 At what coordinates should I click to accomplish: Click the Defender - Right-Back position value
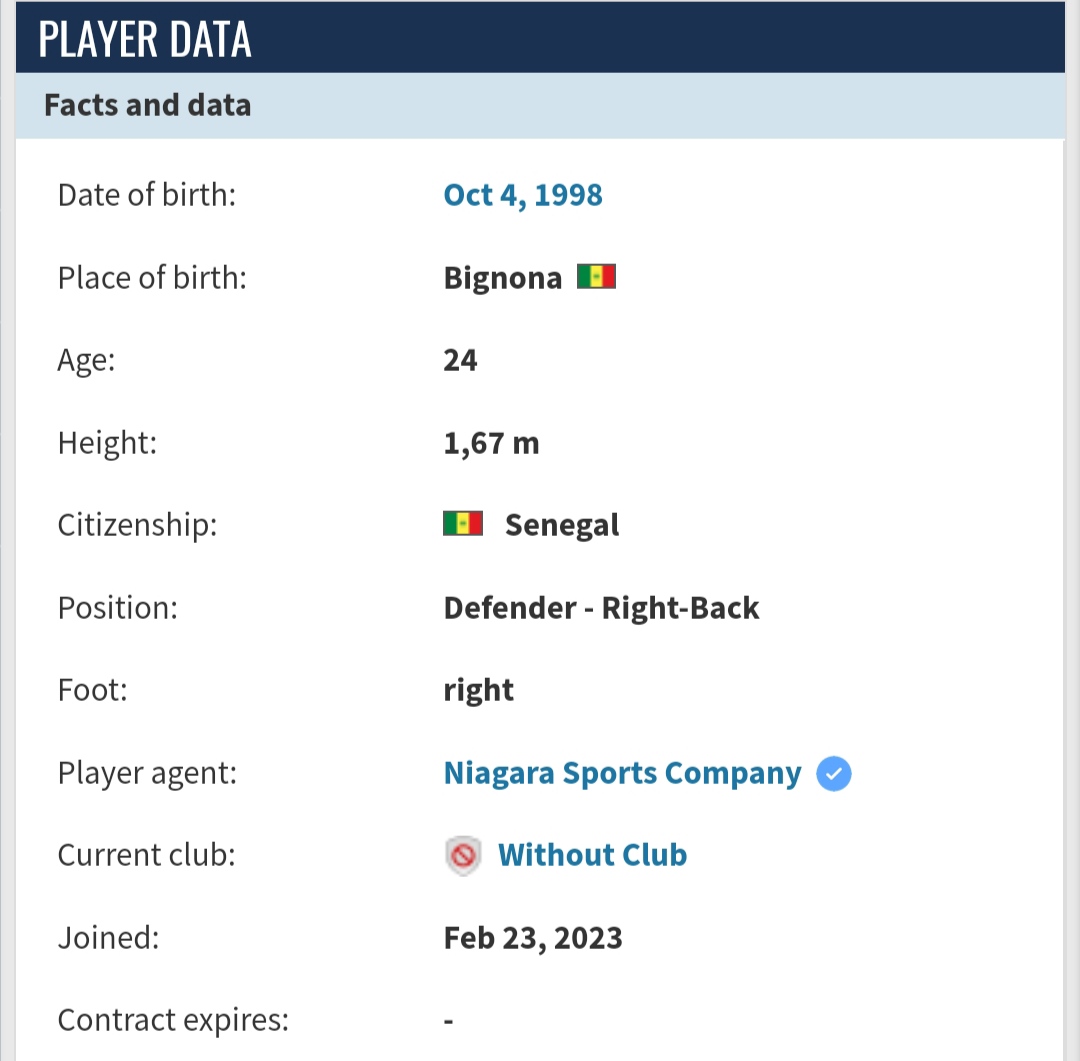pyautogui.click(x=601, y=608)
